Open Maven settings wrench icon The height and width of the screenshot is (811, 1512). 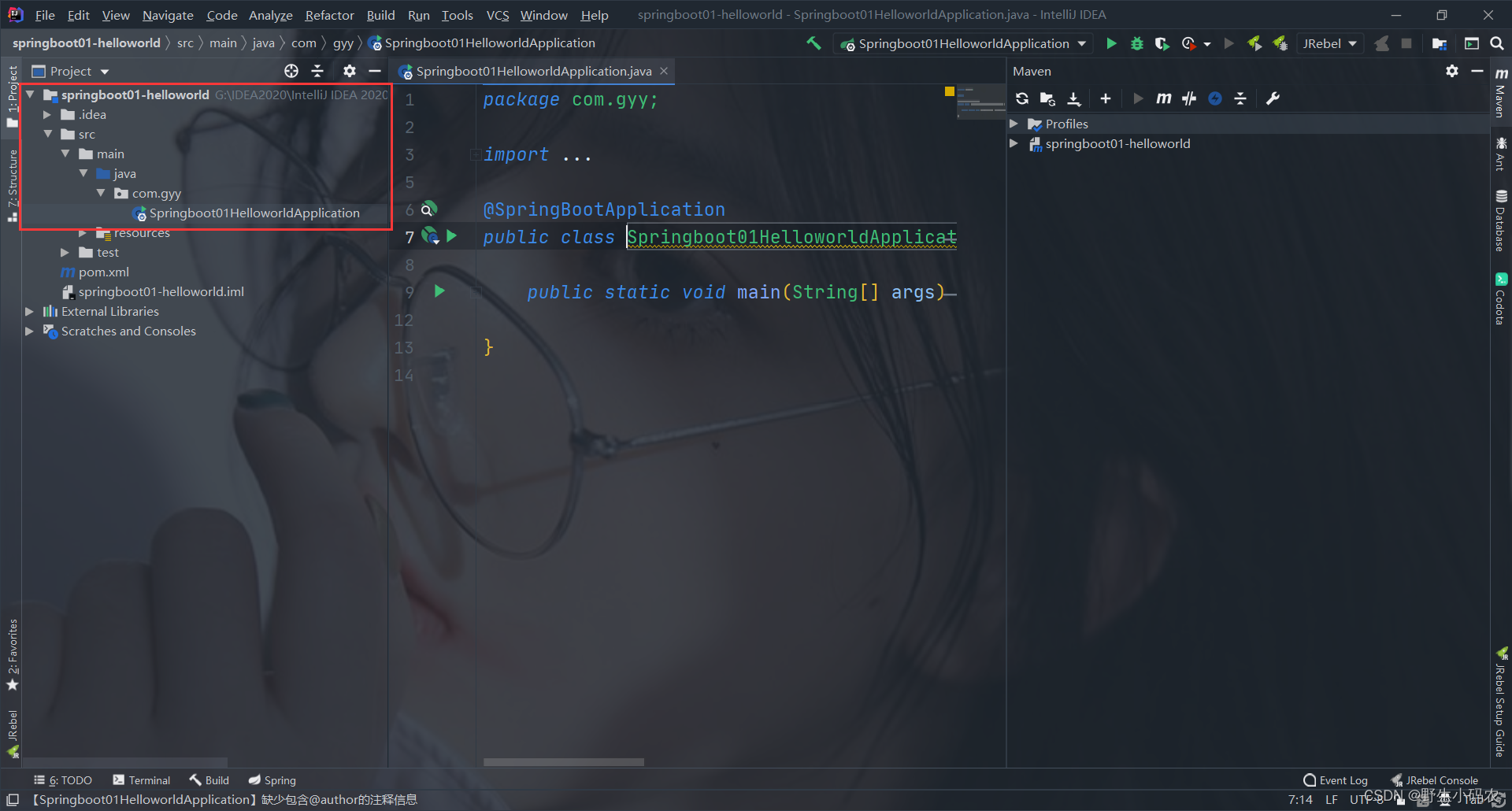(x=1273, y=98)
